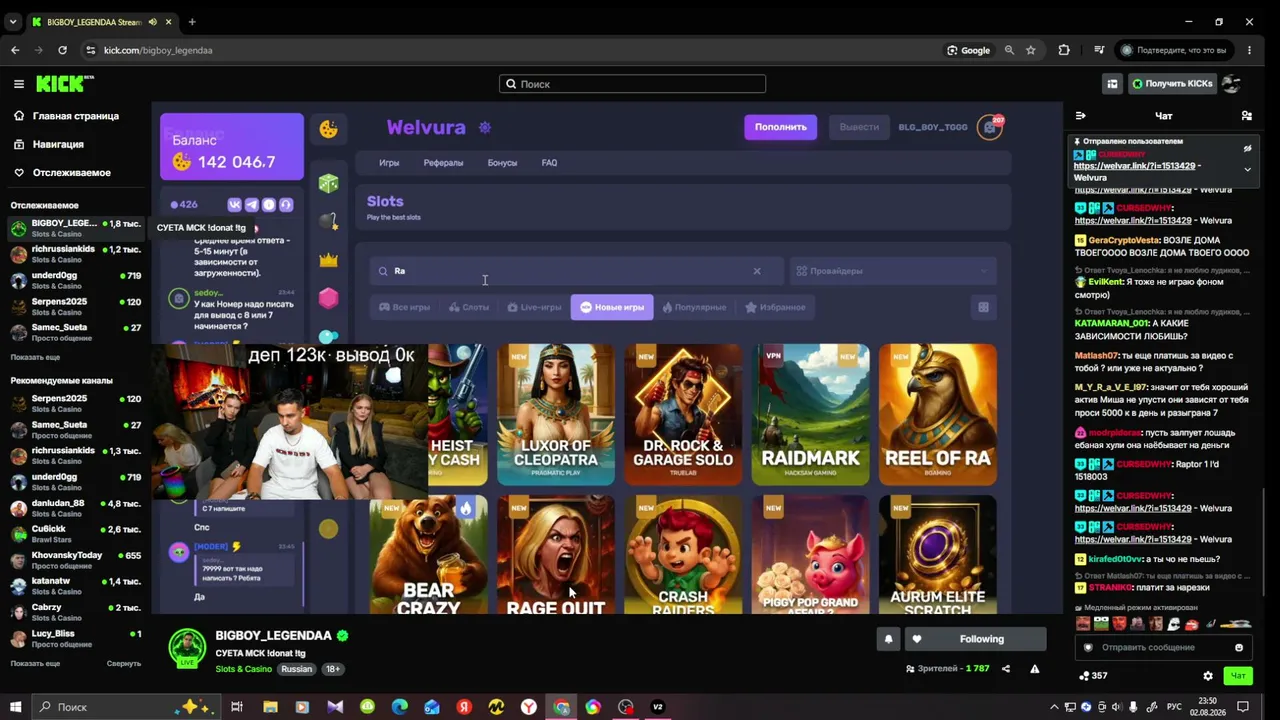This screenshot has height=720, width=1280.
Task: Open the Telegram icon in Welvura chat
Action: (252, 205)
